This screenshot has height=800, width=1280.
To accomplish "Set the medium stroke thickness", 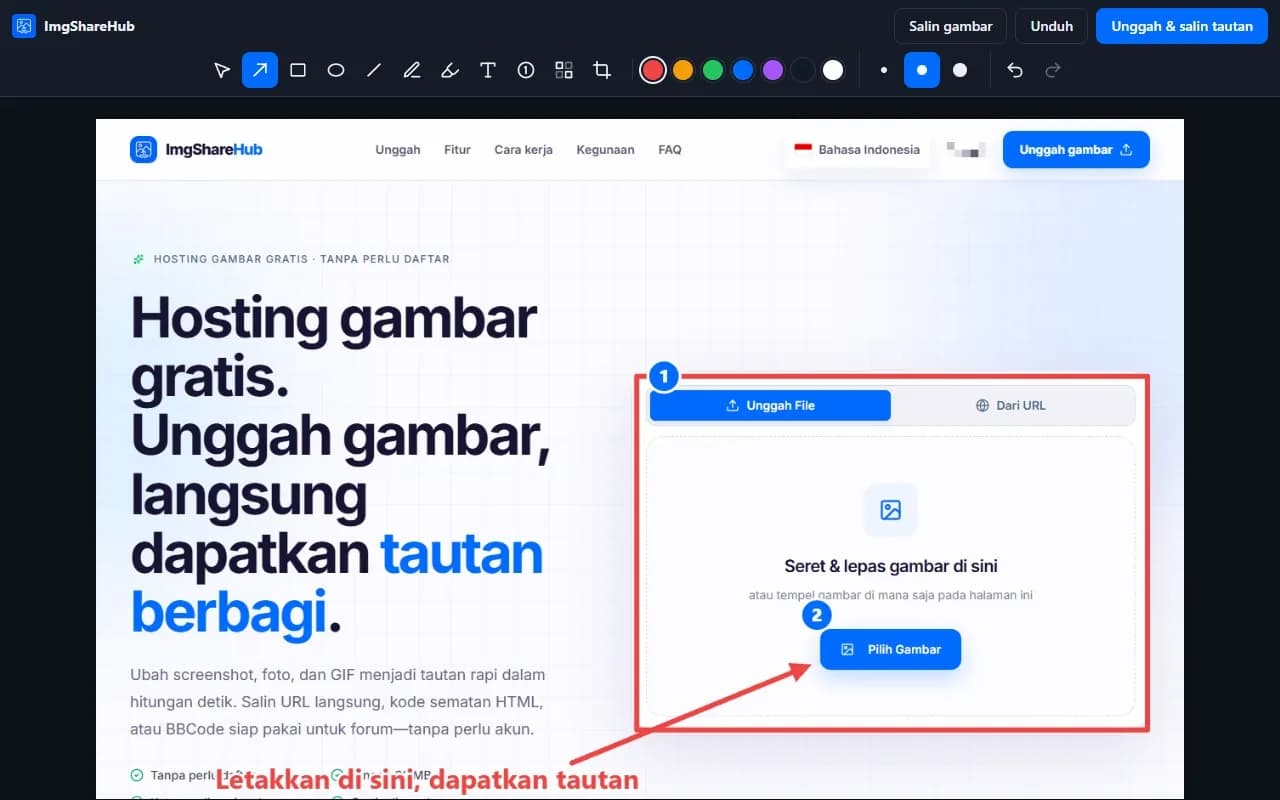I will pos(922,70).
